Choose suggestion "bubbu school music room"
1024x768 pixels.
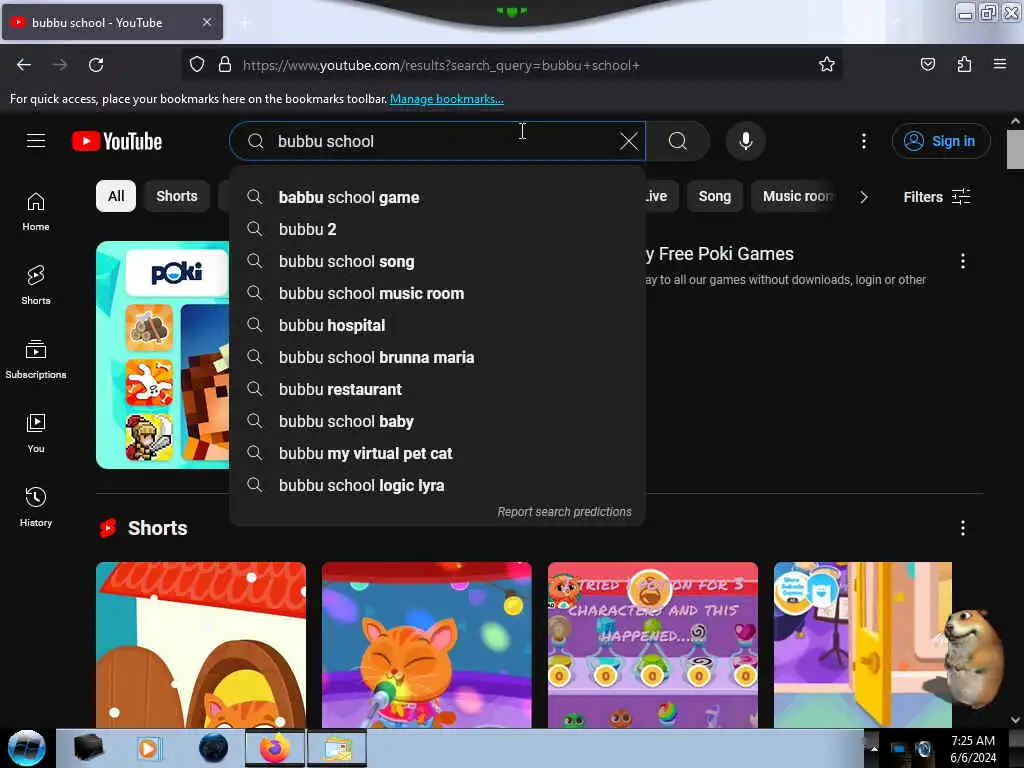pyautogui.click(x=437, y=293)
